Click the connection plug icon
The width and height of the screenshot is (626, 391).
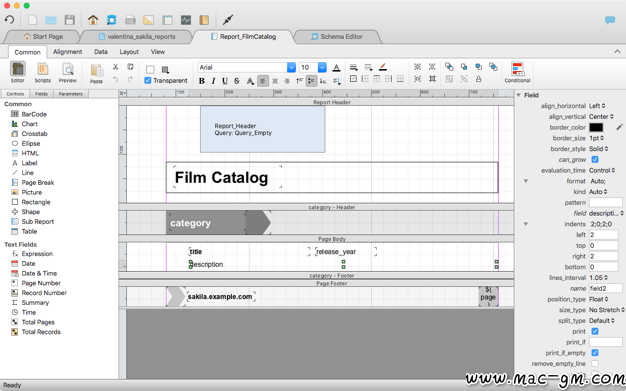point(228,20)
